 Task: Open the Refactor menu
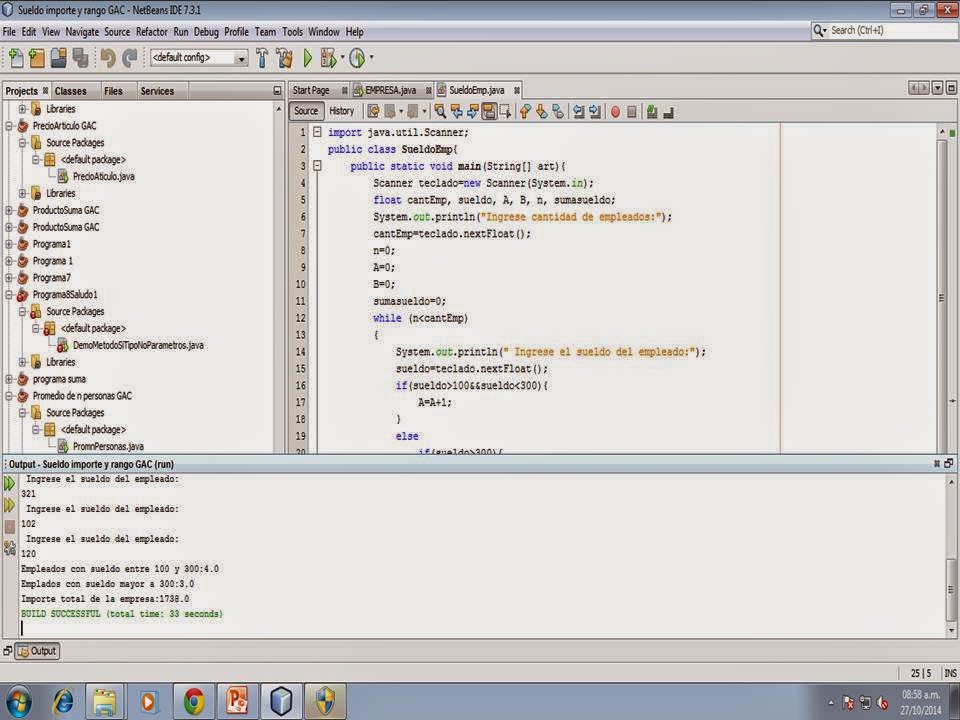pyautogui.click(x=152, y=31)
